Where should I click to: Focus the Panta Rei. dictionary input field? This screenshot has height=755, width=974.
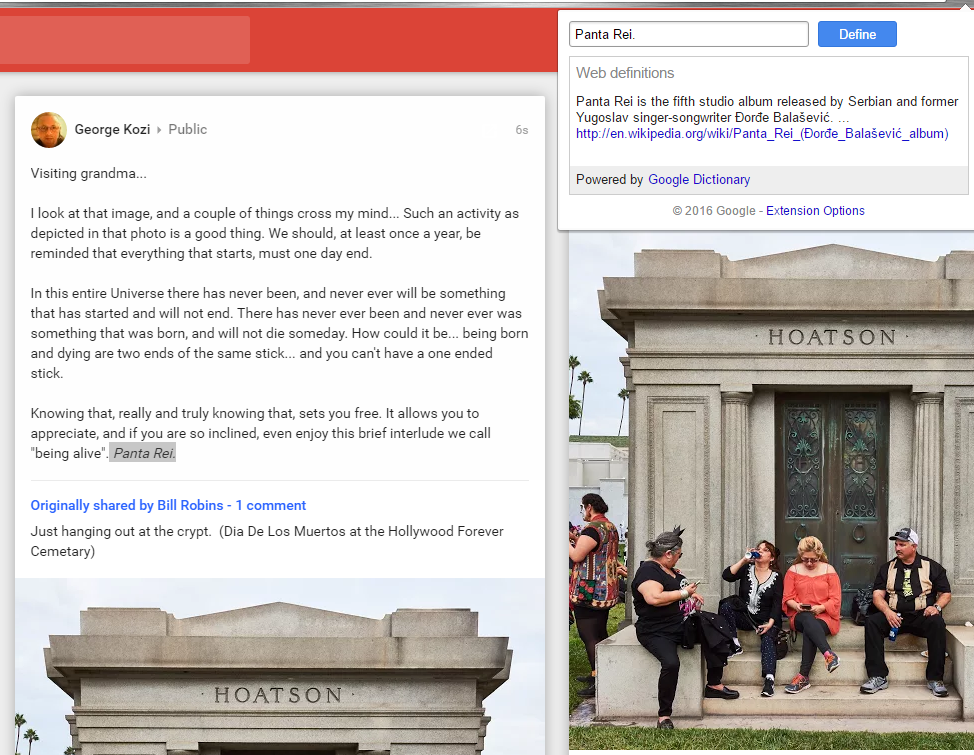(688, 35)
